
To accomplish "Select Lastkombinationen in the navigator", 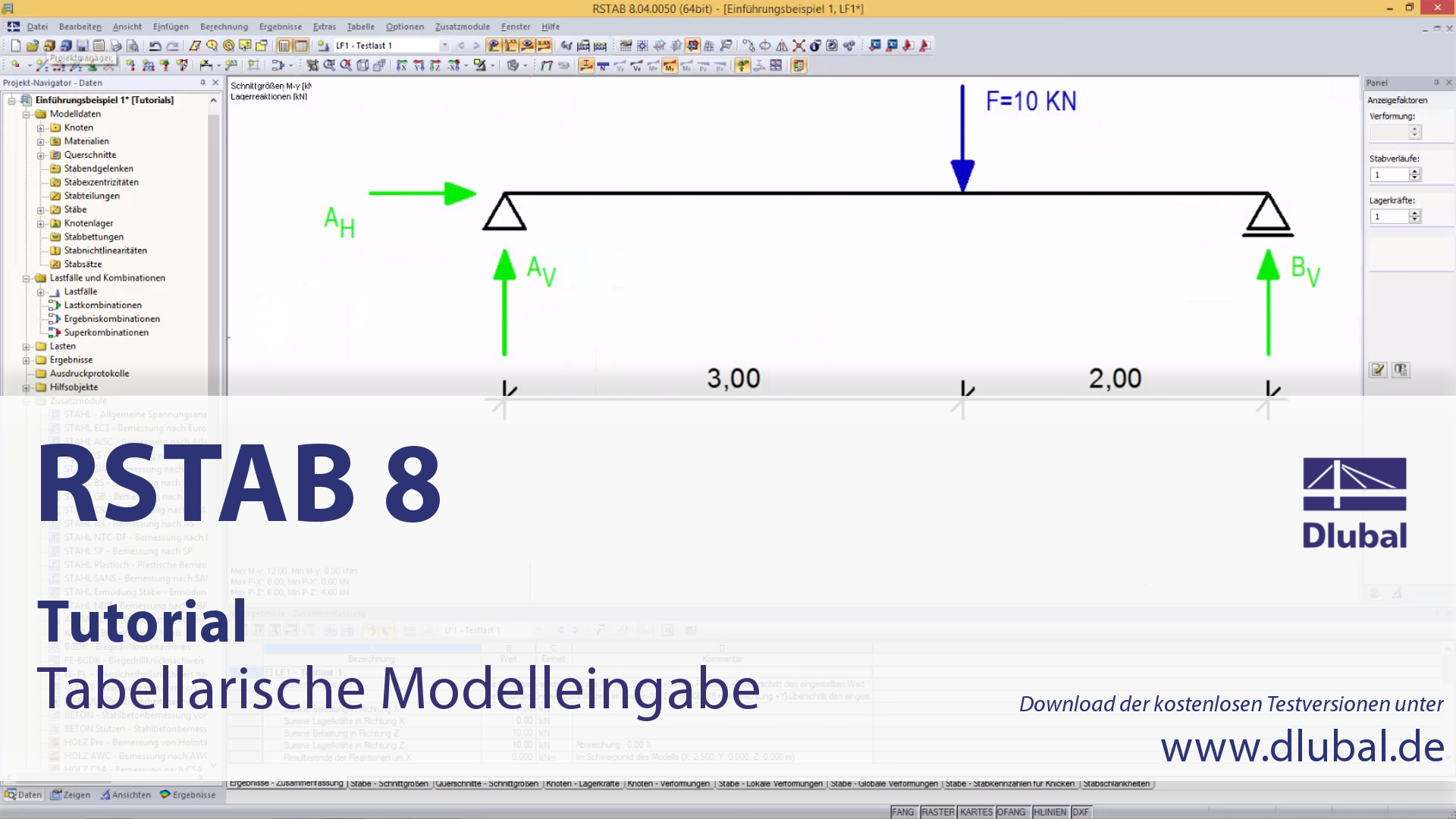I will click(x=102, y=305).
